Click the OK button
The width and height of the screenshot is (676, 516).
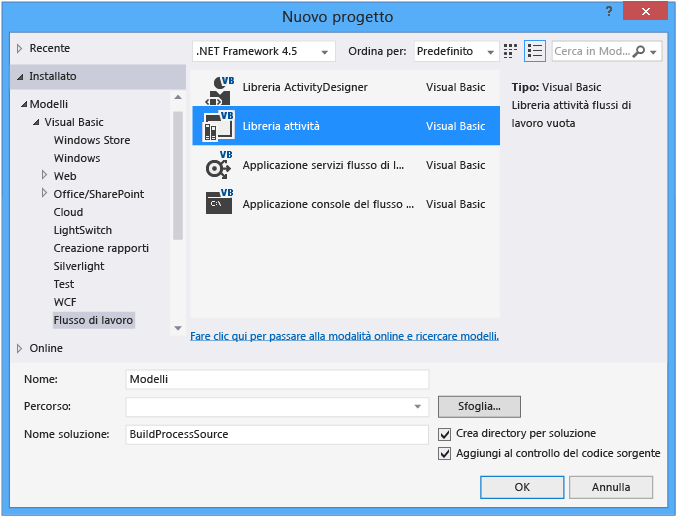(x=522, y=487)
